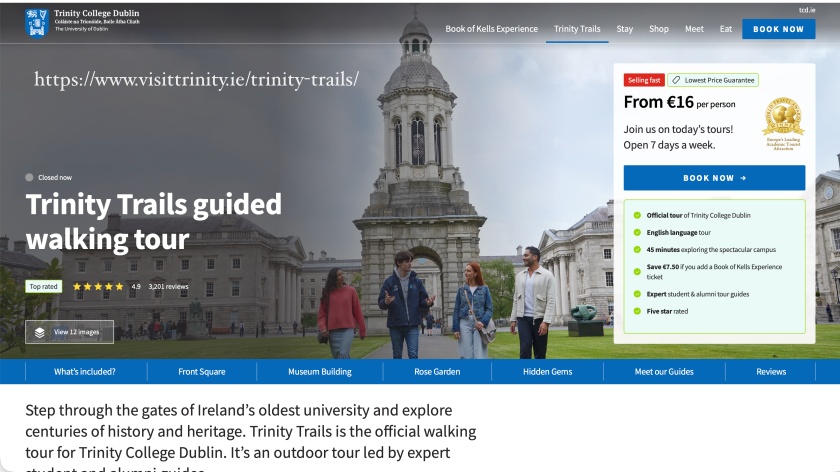Open the 3,201 reviews link
This screenshot has height=472, width=840.
pyautogui.click(x=168, y=286)
